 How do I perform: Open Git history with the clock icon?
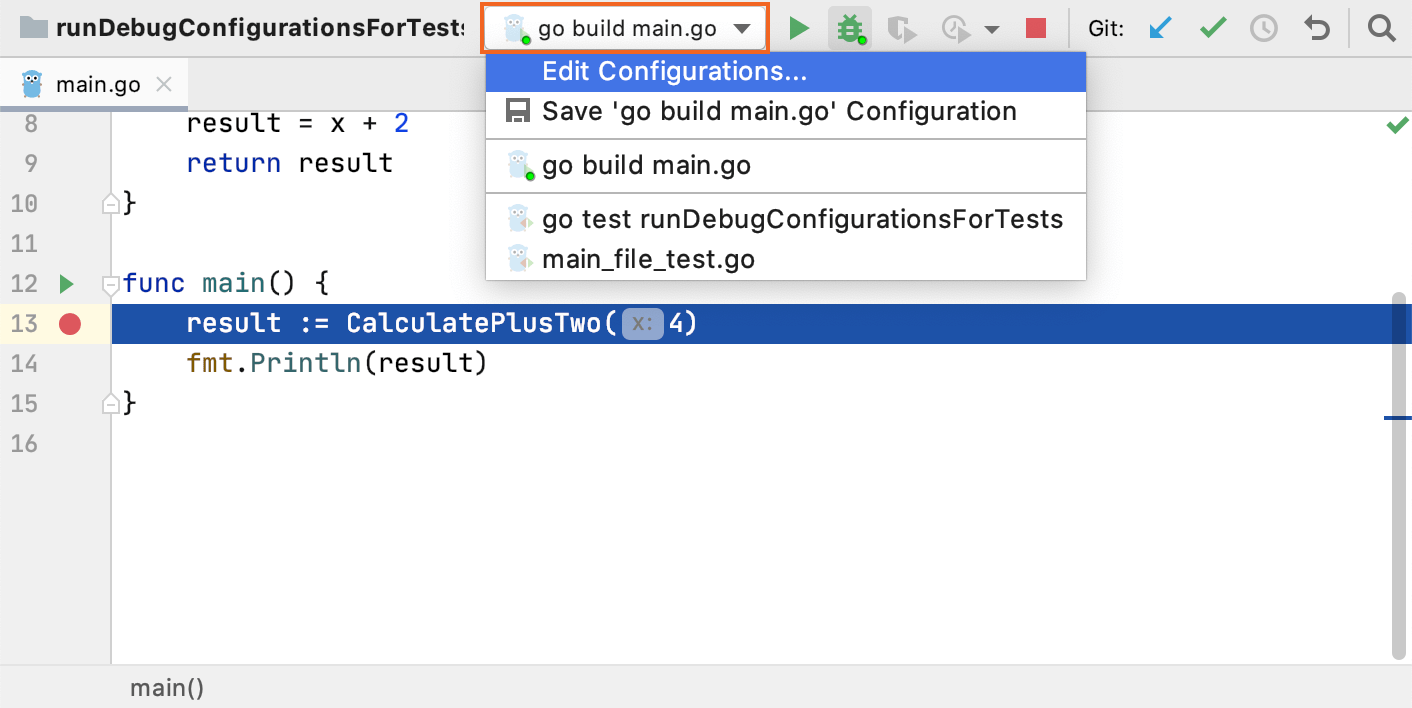pyautogui.click(x=1263, y=27)
